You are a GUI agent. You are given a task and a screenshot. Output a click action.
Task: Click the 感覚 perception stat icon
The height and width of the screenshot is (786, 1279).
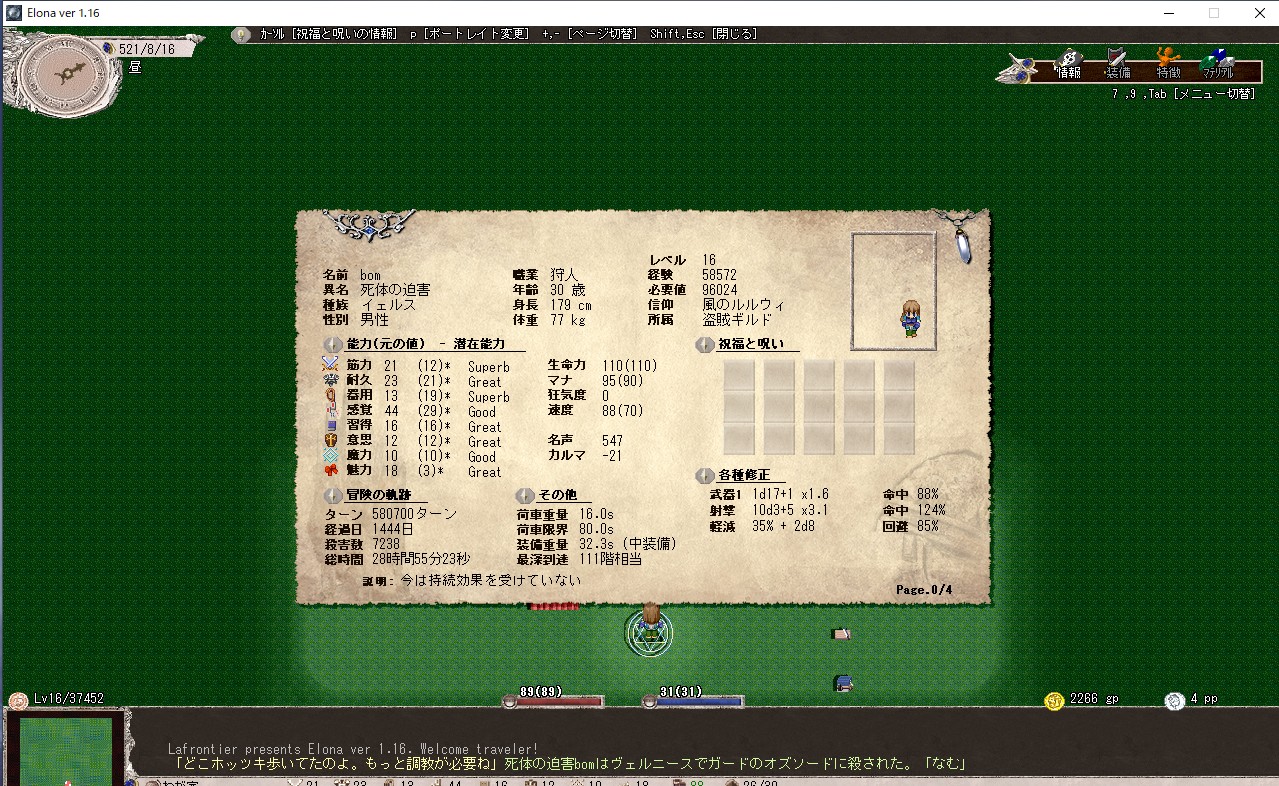click(x=331, y=411)
